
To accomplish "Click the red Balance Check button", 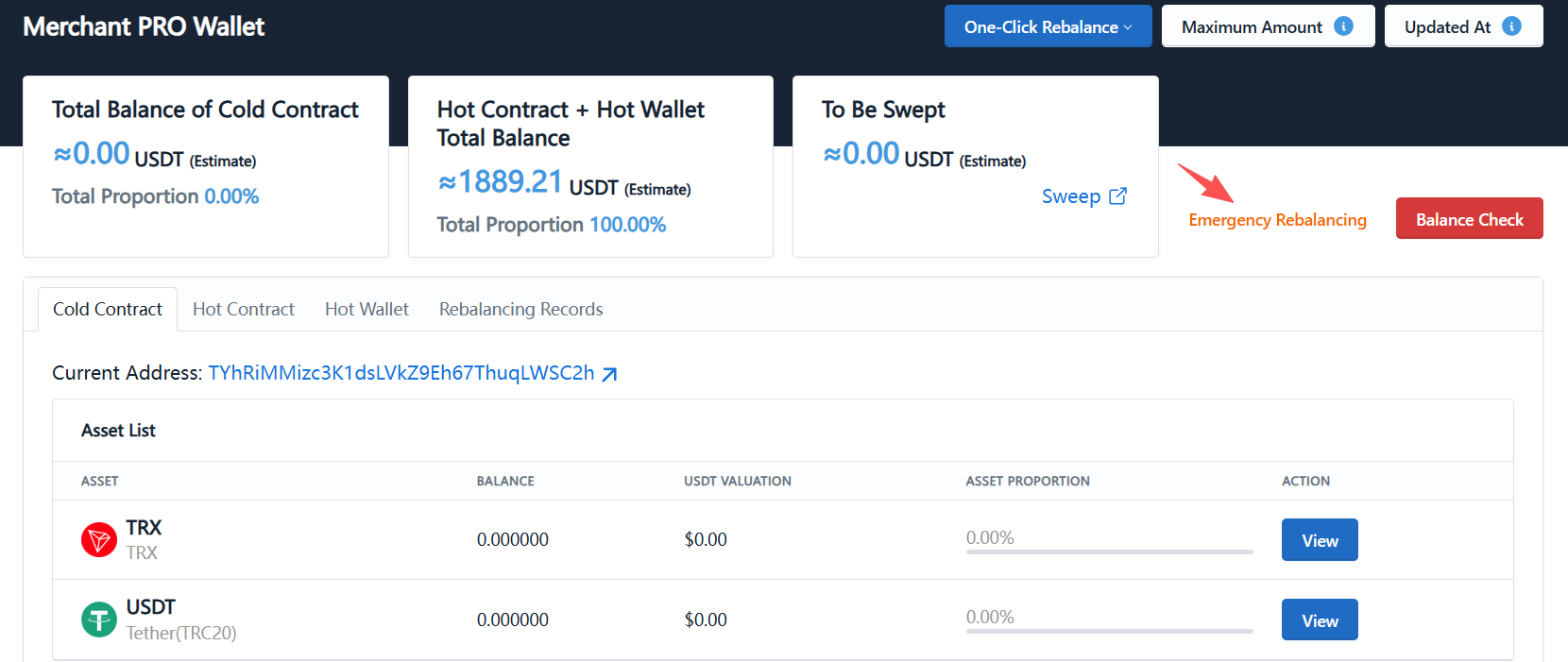I will click(1469, 219).
